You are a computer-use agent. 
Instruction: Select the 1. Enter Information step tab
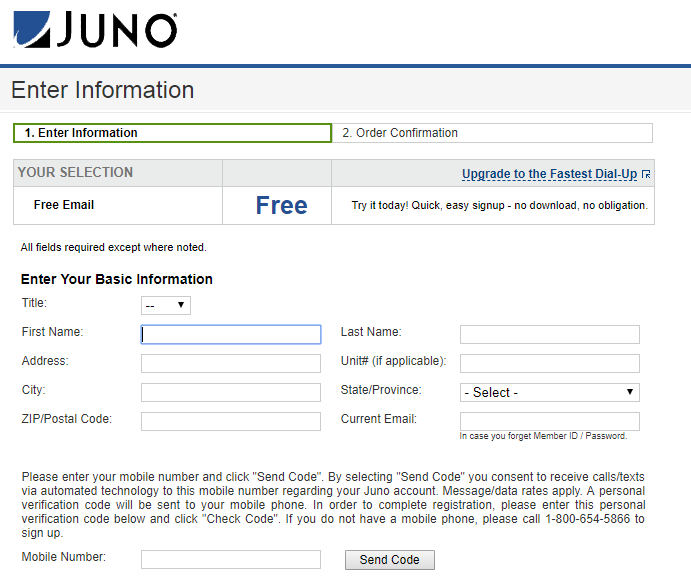(x=172, y=133)
